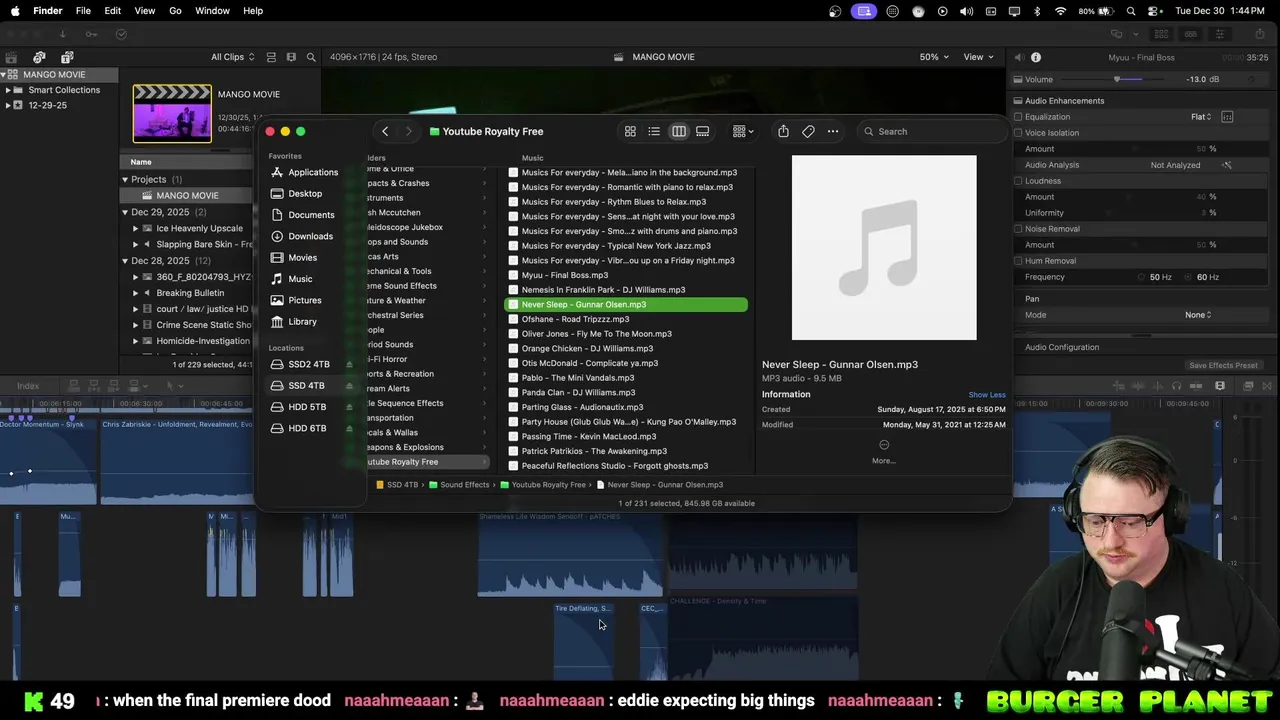The height and width of the screenshot is (720, 1280).
Task: Select the MANGO MOVIE project thumbnail
Action: coord(172,113)
